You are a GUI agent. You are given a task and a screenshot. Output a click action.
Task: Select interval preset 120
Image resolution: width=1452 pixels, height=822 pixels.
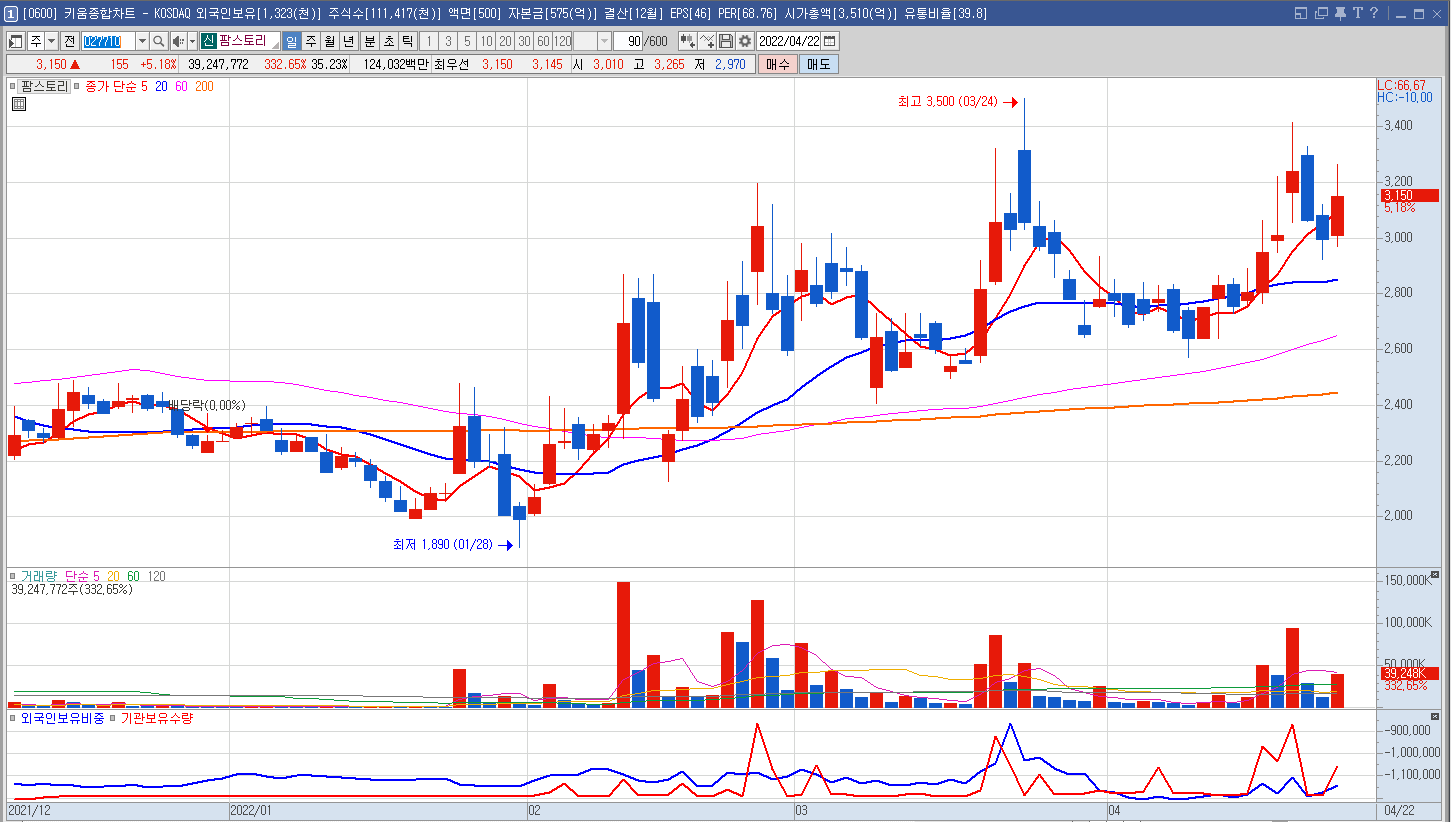(562, 41)
